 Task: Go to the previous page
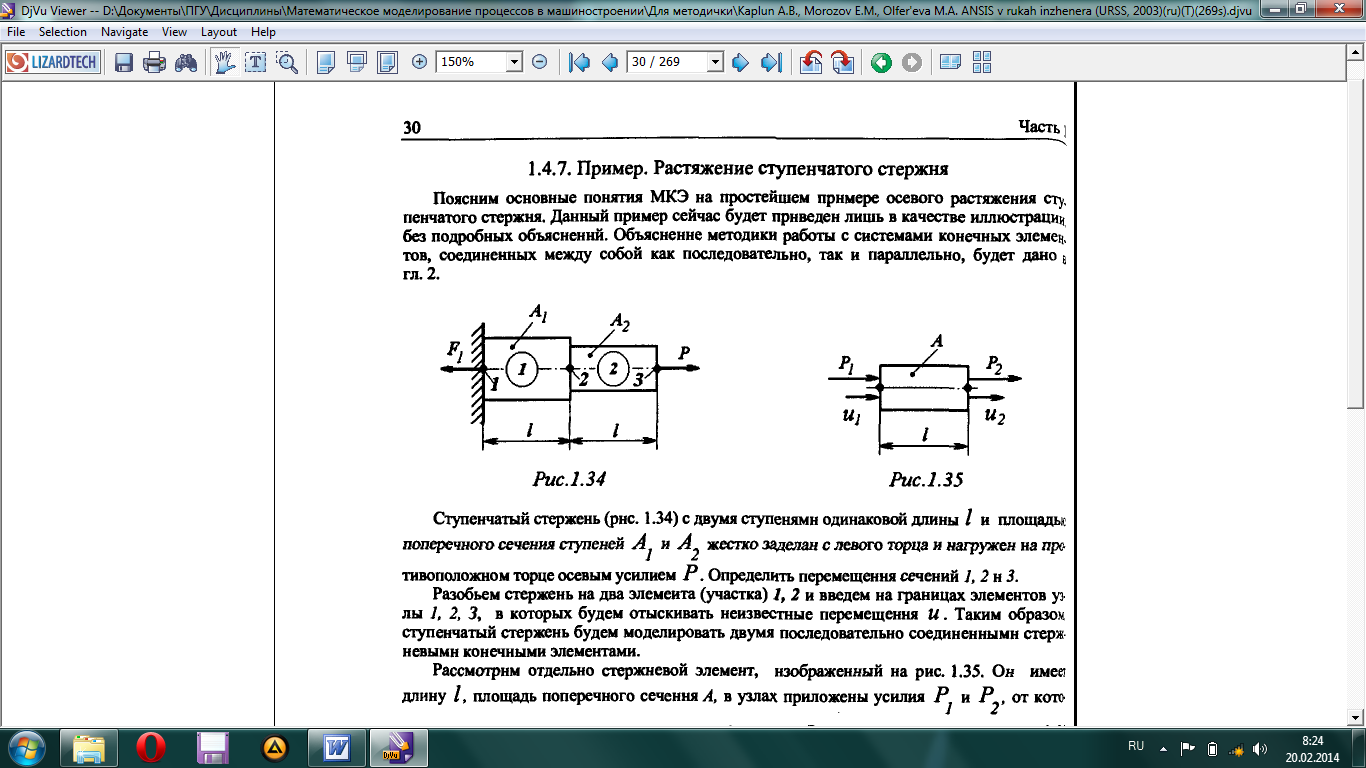pos(610,62)
